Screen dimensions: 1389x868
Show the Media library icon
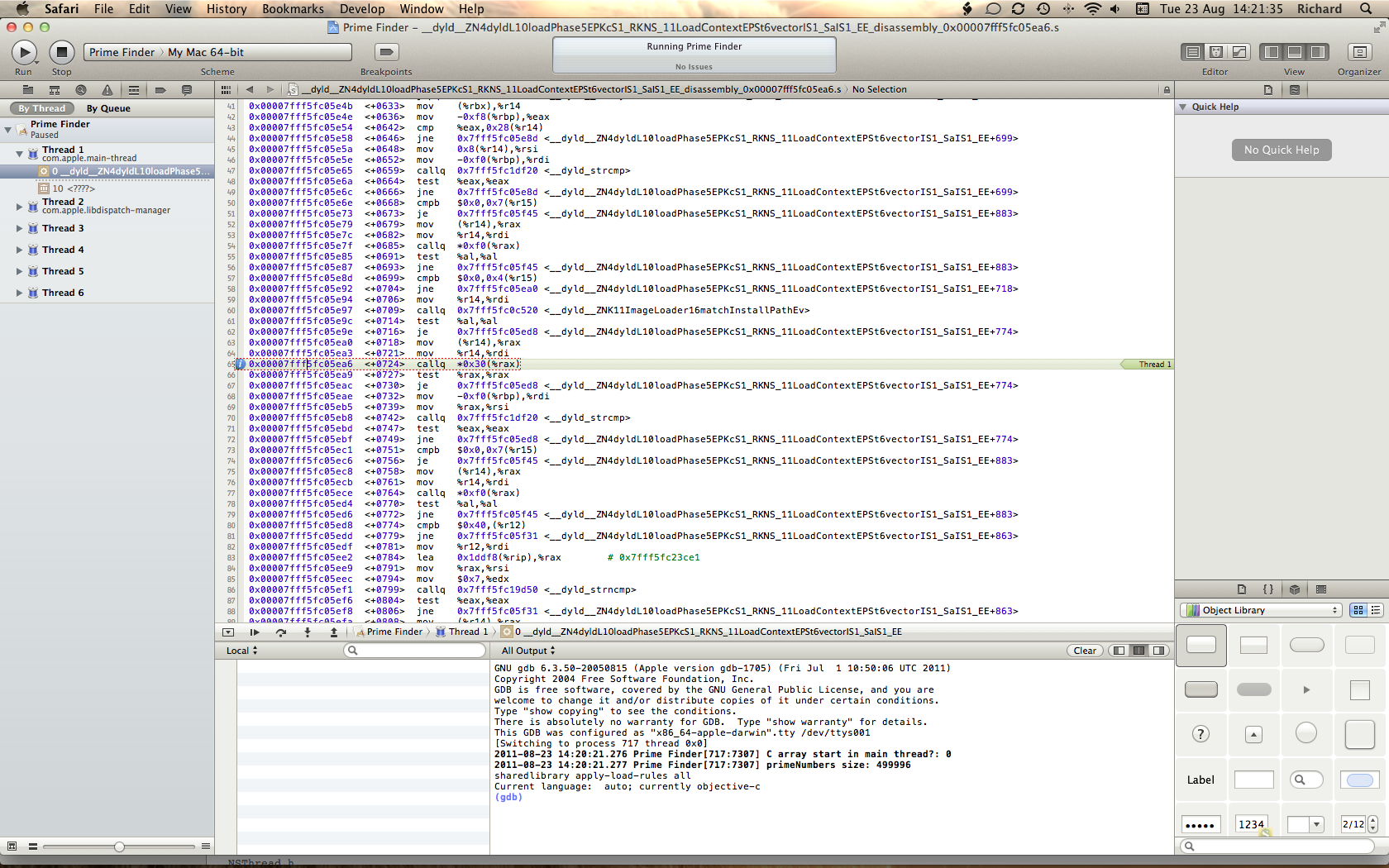click(1321, 589)
